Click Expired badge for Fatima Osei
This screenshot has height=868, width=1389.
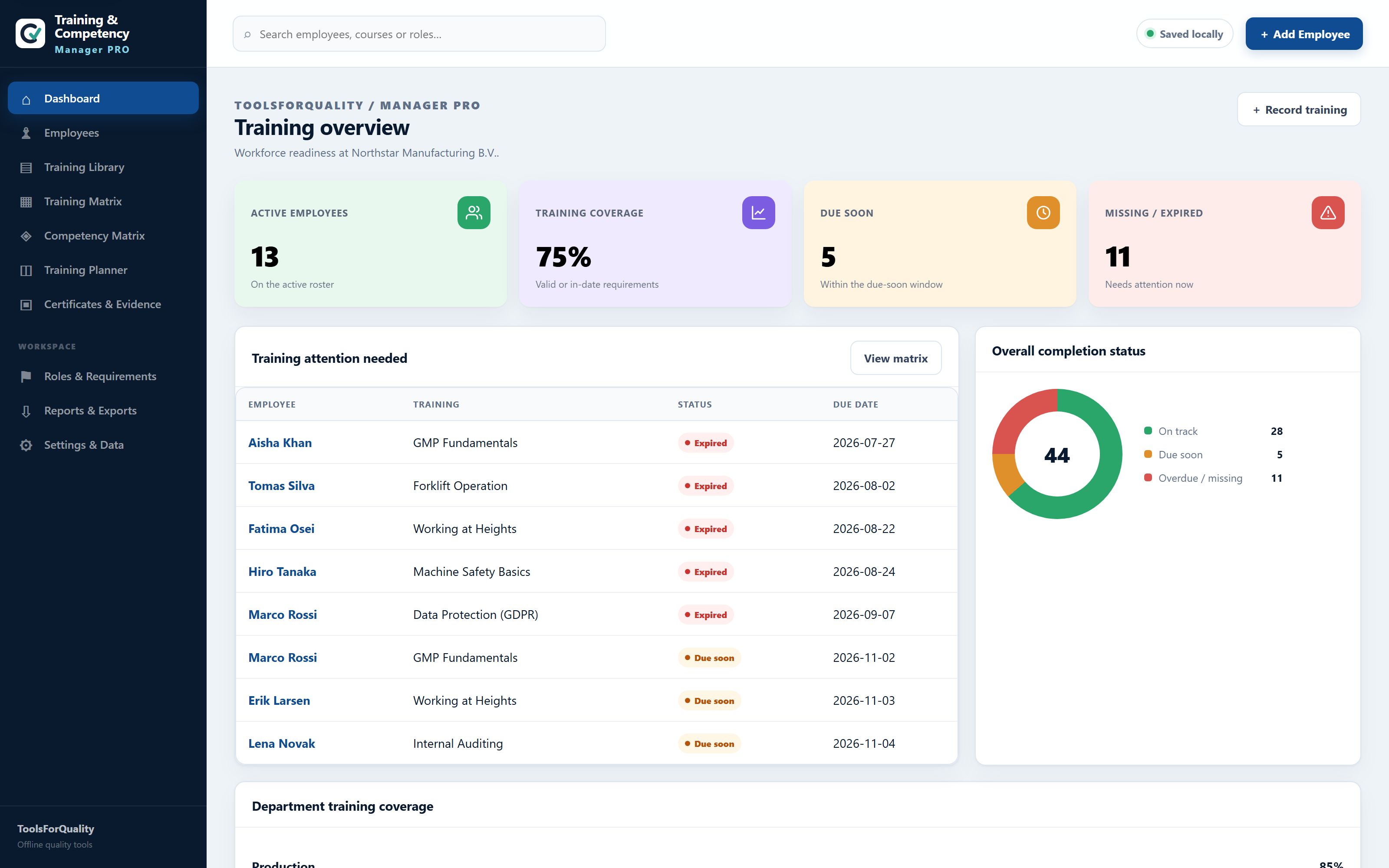click(x=705, y=529)
